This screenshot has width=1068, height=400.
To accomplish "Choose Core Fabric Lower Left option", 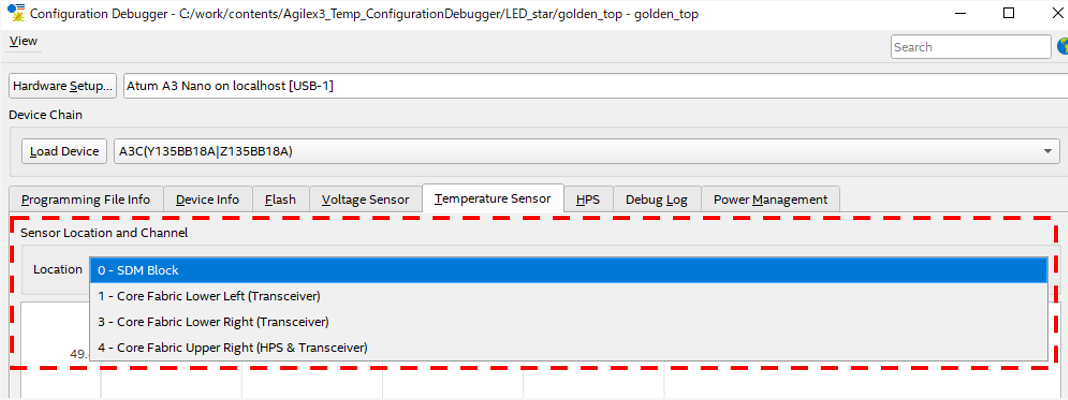I will pos(568,296).
